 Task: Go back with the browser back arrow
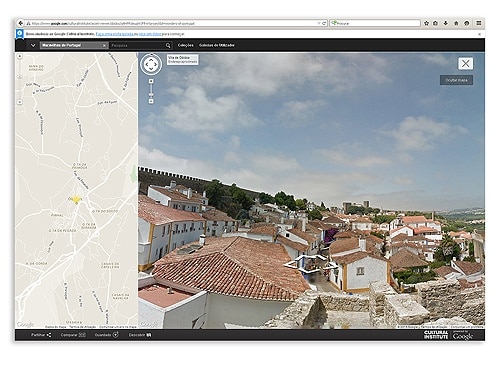coord(20,23)
